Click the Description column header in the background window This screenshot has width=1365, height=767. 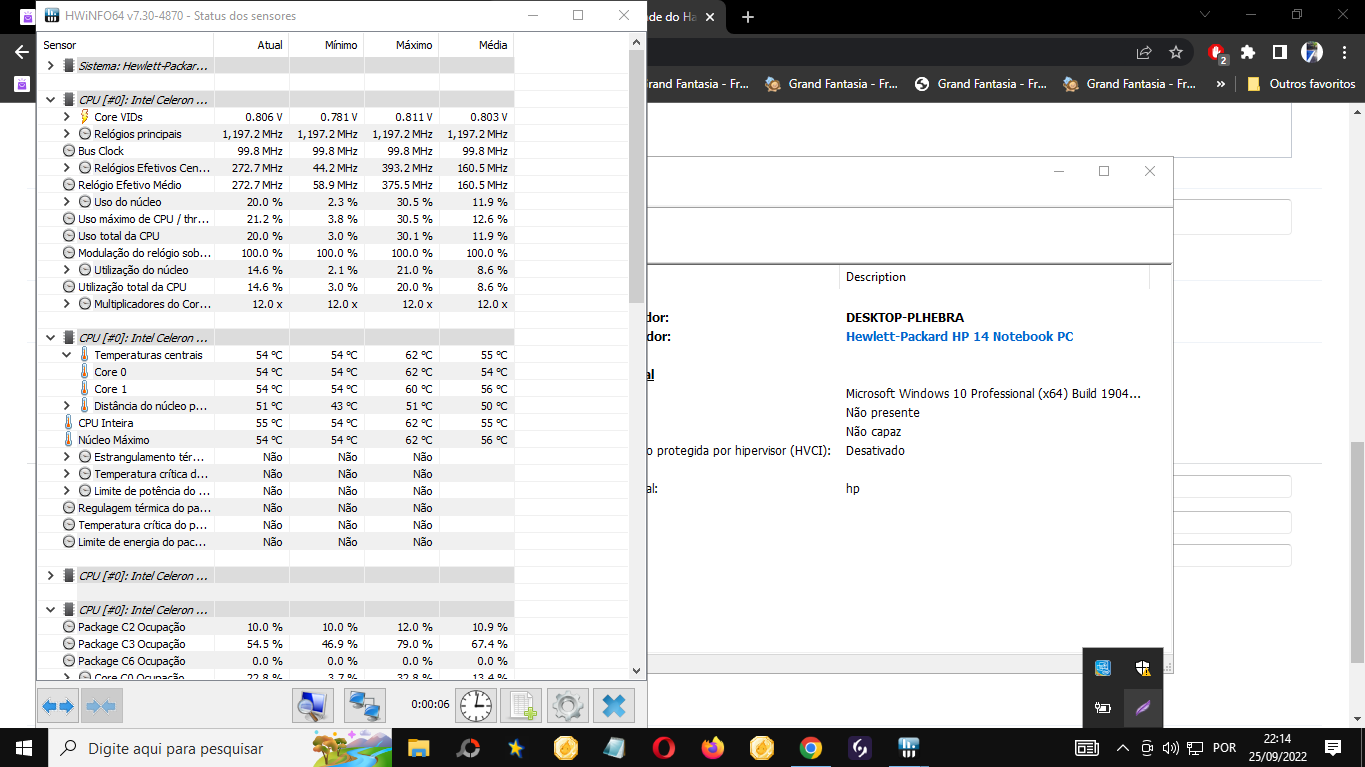(x=994, y=277)
